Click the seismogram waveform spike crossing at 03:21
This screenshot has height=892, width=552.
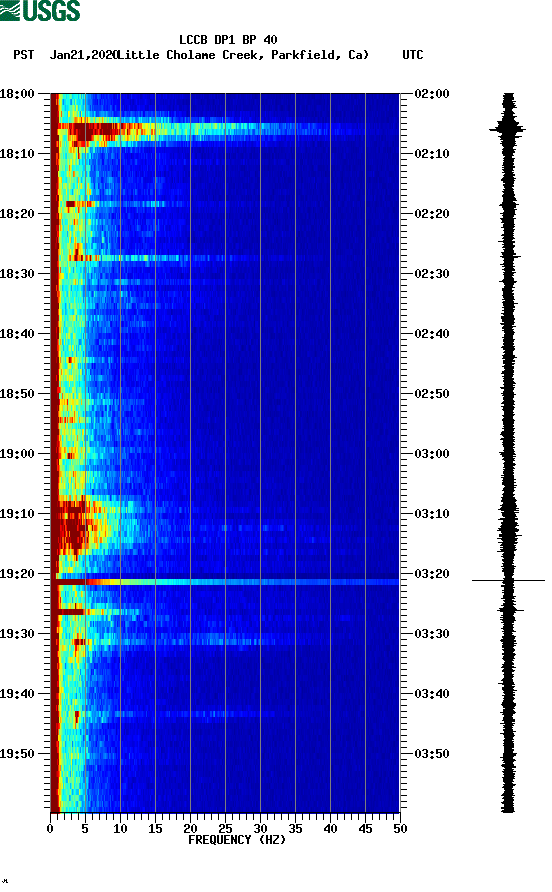[508, 581]
